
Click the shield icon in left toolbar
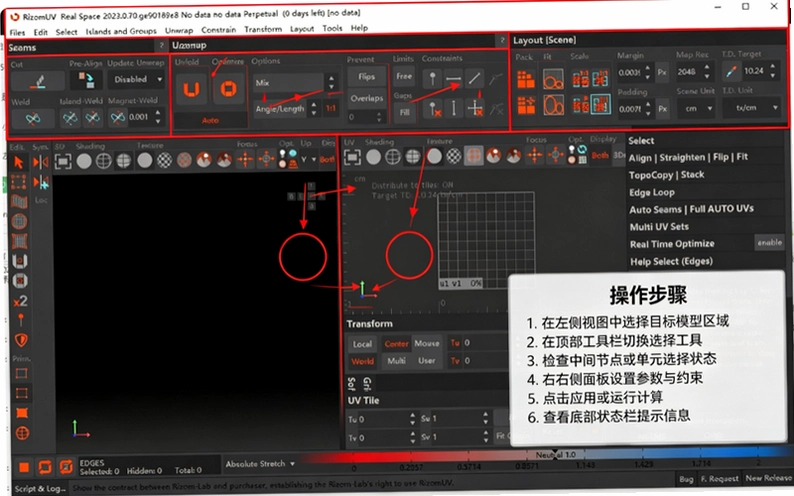[x=21, y=341]
